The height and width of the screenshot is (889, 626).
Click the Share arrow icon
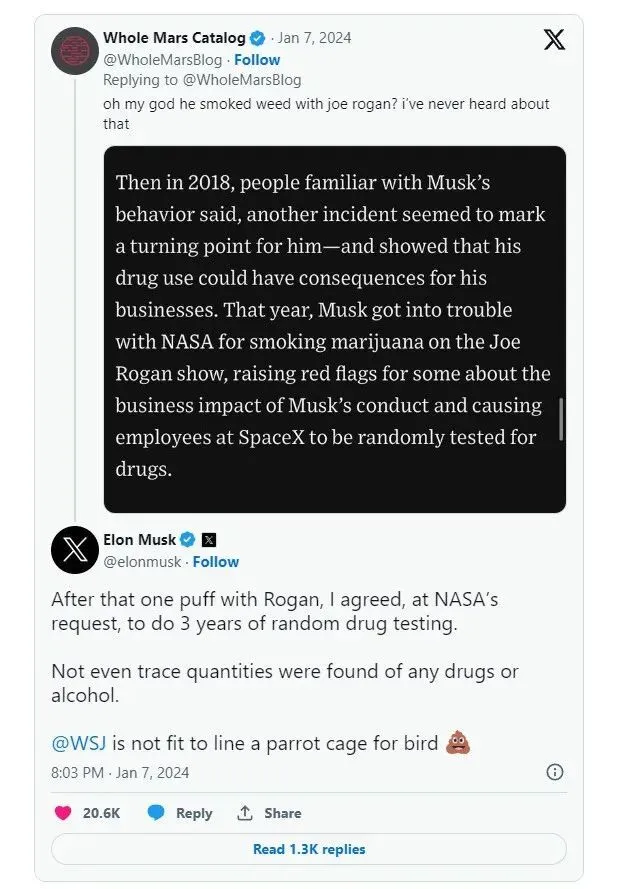click(244, 813)
